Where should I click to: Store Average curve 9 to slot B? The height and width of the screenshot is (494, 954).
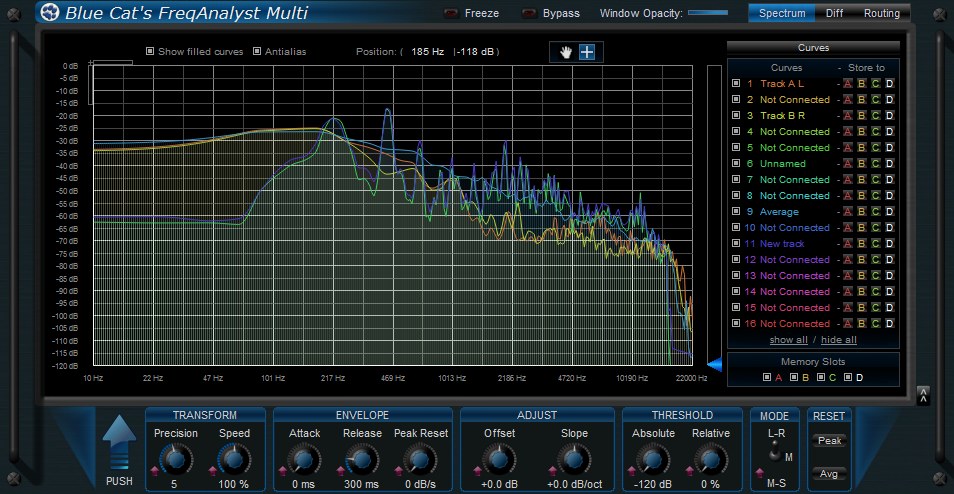click(x=862, y=212)
